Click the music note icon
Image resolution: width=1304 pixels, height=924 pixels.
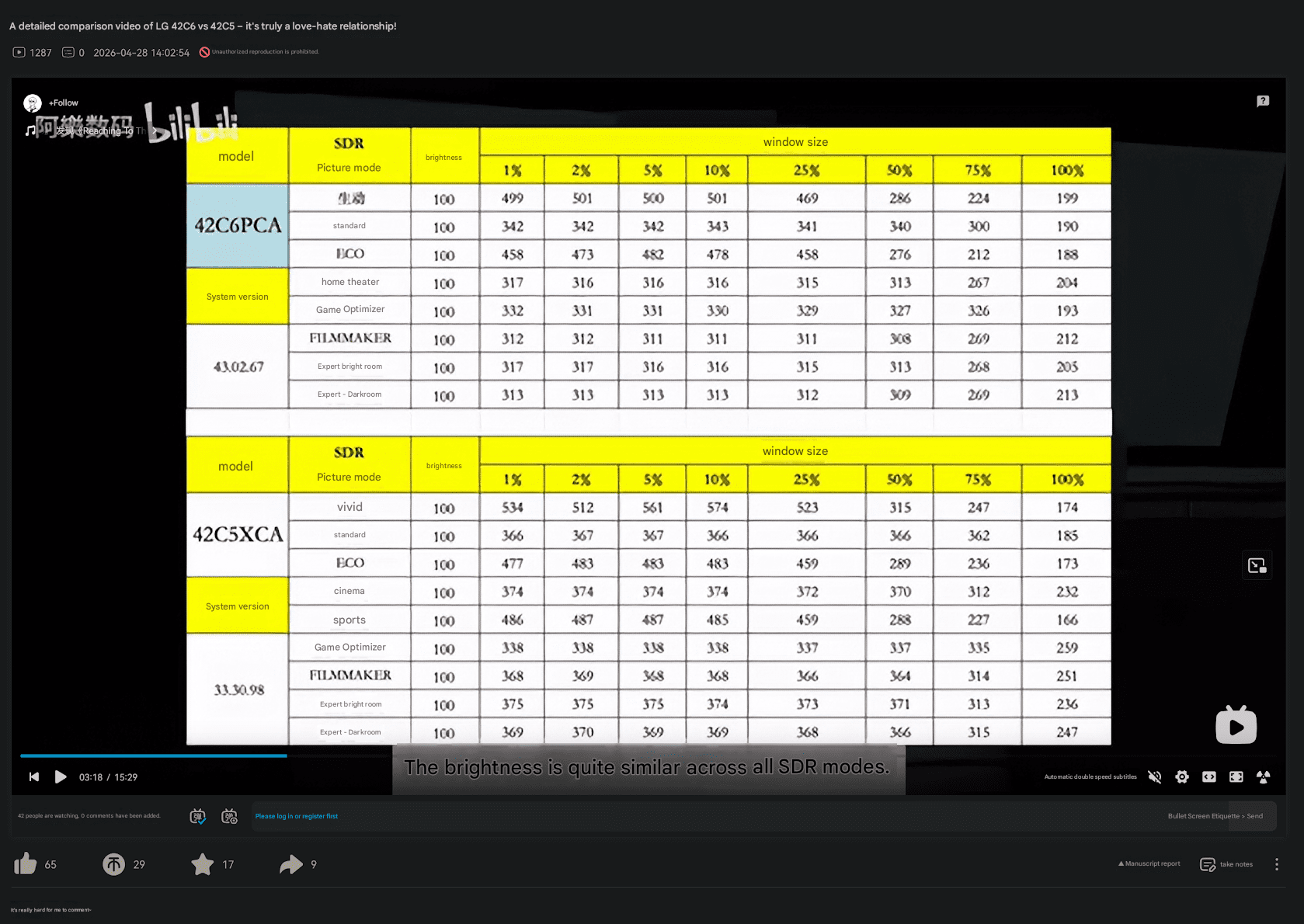pyautogui.click(x=30, y=131)
